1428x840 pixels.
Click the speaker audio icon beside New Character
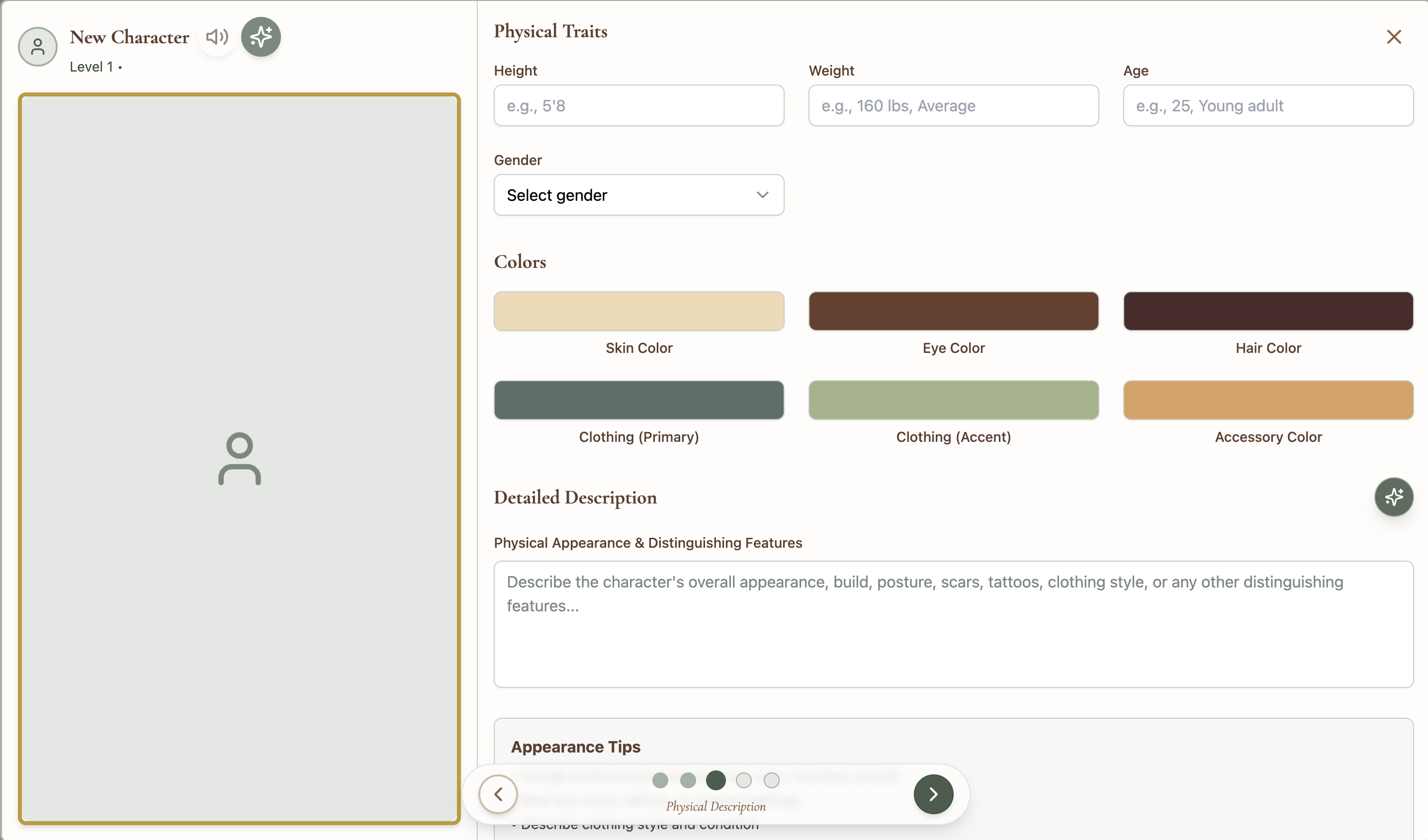[x=216, y=37]
